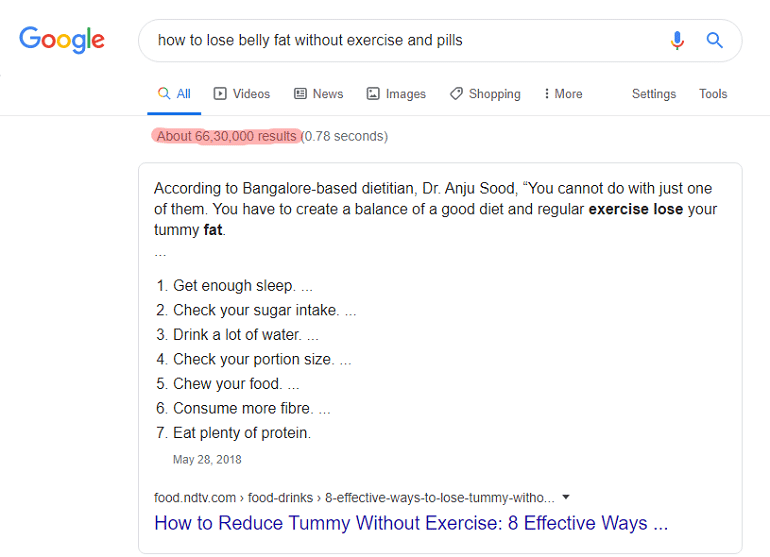Click the "Get enough sleep" list item
The image size is (770, 557).
(234, 285)
